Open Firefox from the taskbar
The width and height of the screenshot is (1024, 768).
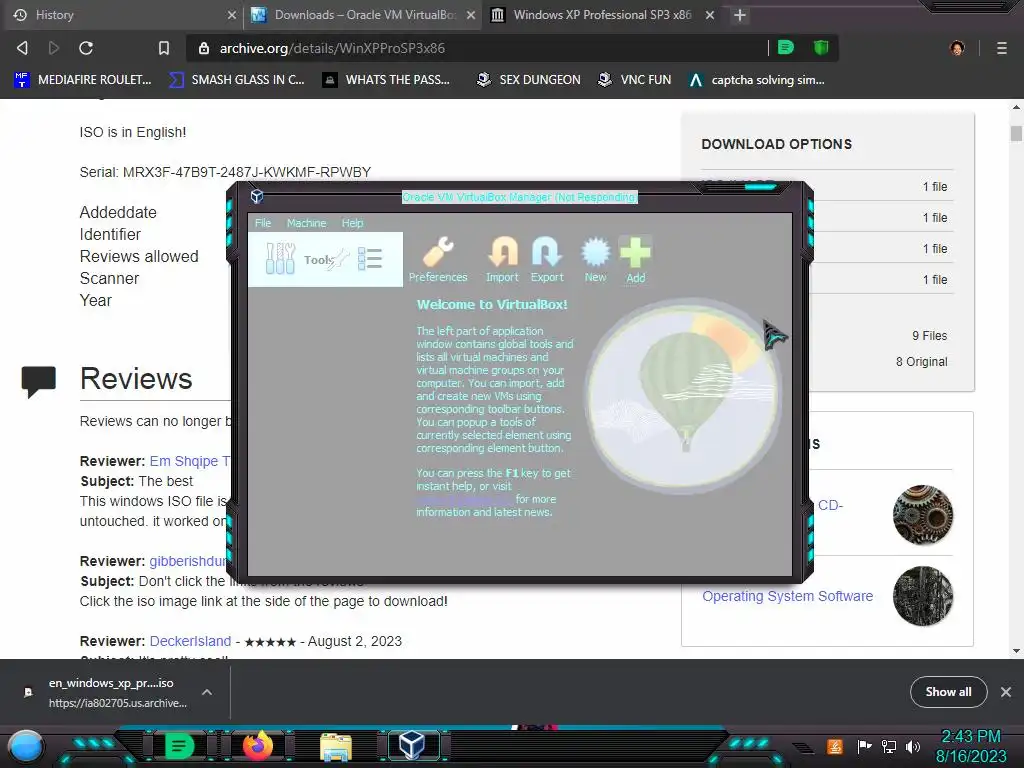(257, 746)
